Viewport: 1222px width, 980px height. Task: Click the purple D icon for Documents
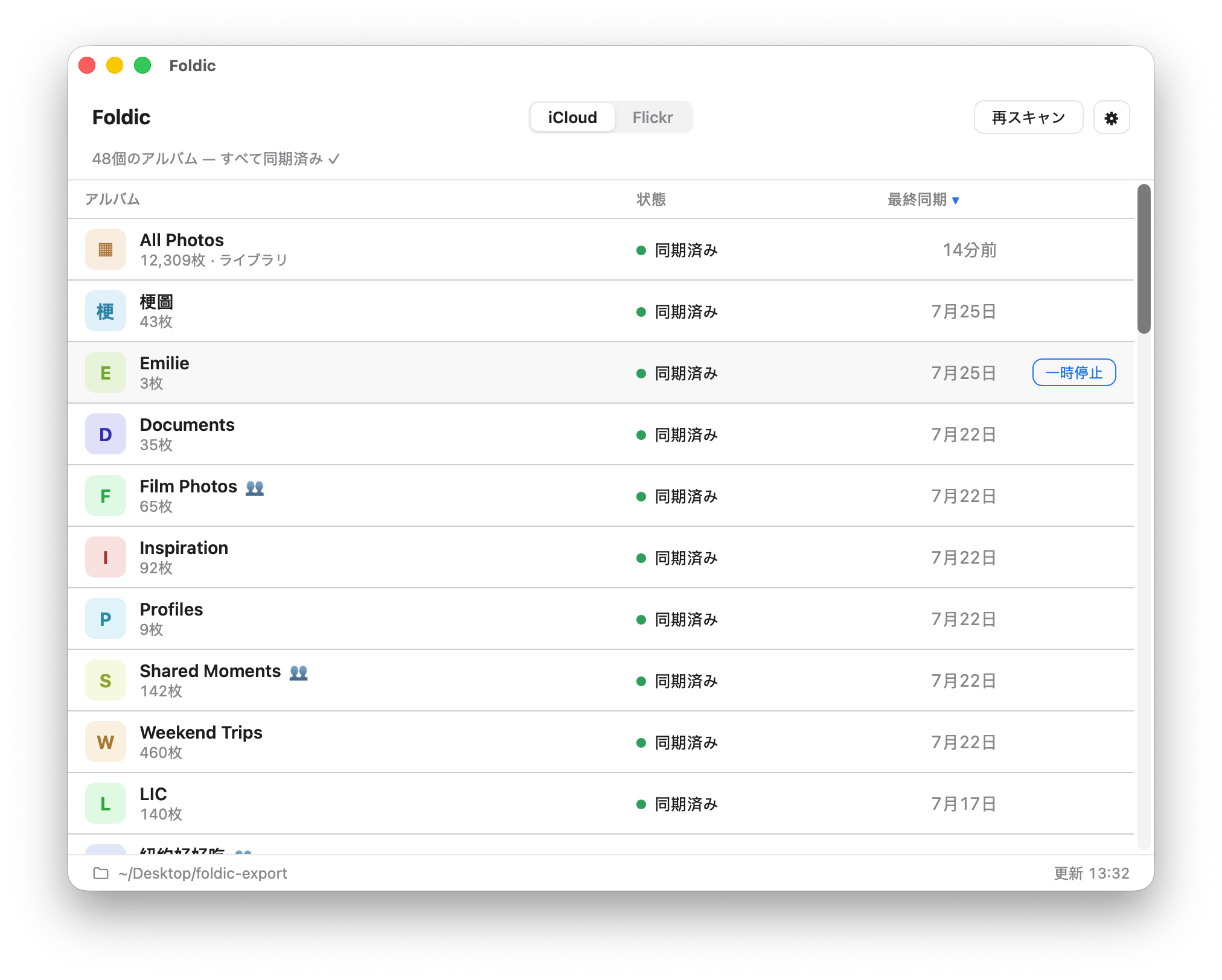coord(106,434)
